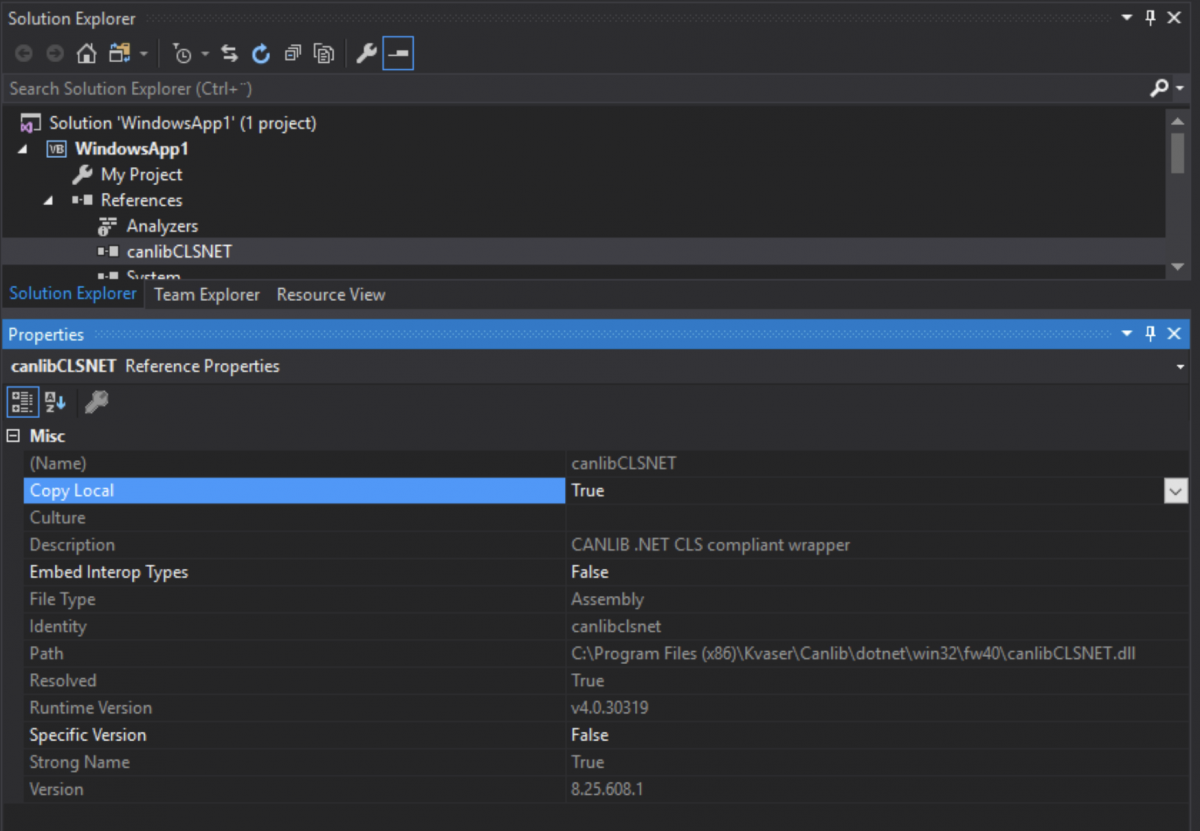Collapse all items in Solution Explorer

292,53
